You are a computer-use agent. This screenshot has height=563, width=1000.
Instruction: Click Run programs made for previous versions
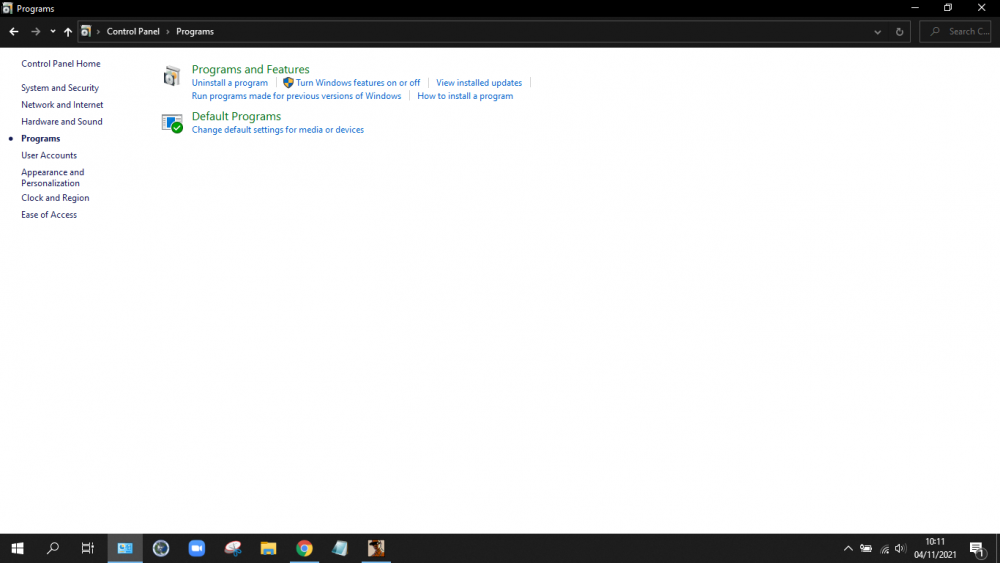pos(296,96)
